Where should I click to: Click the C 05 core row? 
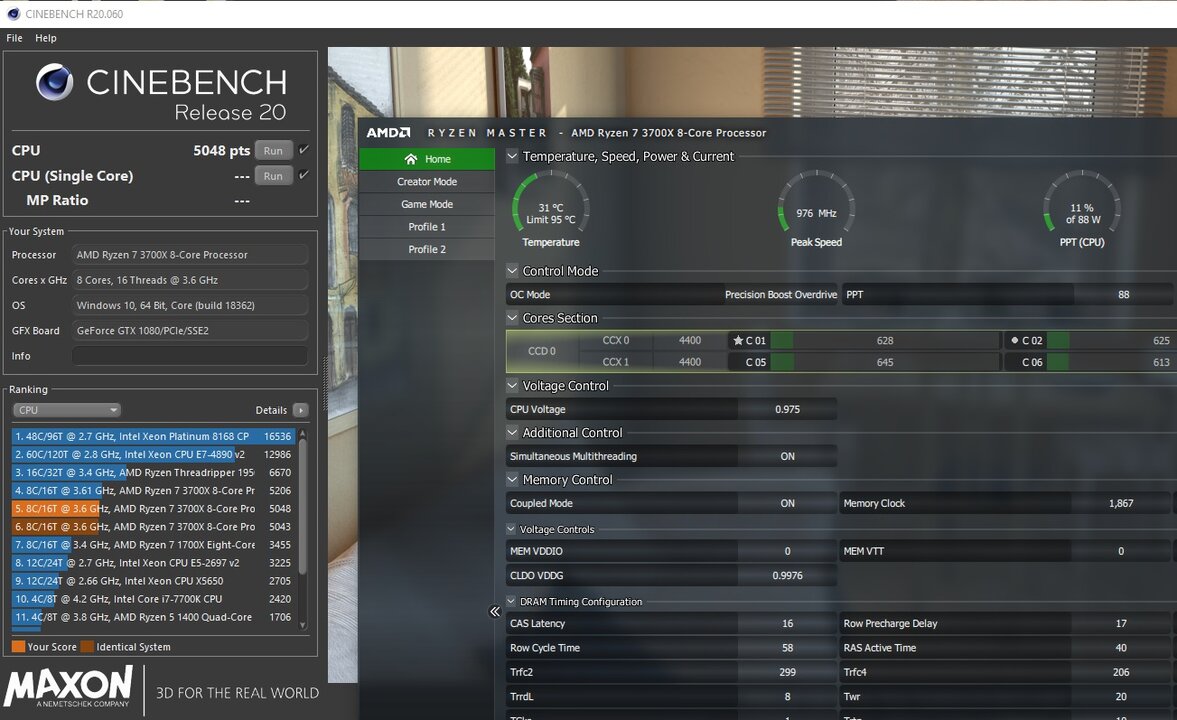pyautogui.click(x=863, y=362)
